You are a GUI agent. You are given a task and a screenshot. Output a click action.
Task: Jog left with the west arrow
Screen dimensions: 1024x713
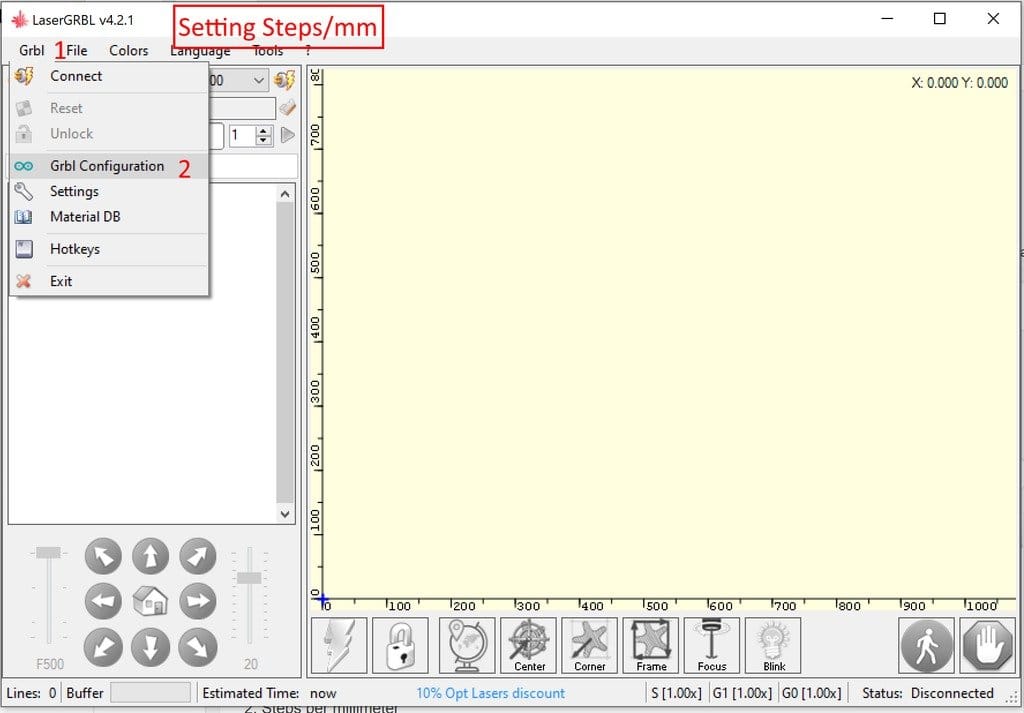[103, 601]
